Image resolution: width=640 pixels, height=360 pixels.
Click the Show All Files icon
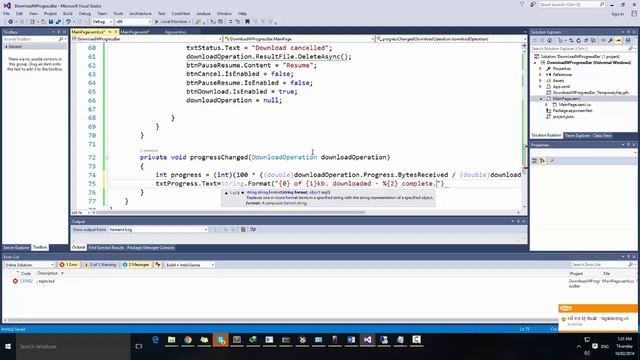pos(593,40)
